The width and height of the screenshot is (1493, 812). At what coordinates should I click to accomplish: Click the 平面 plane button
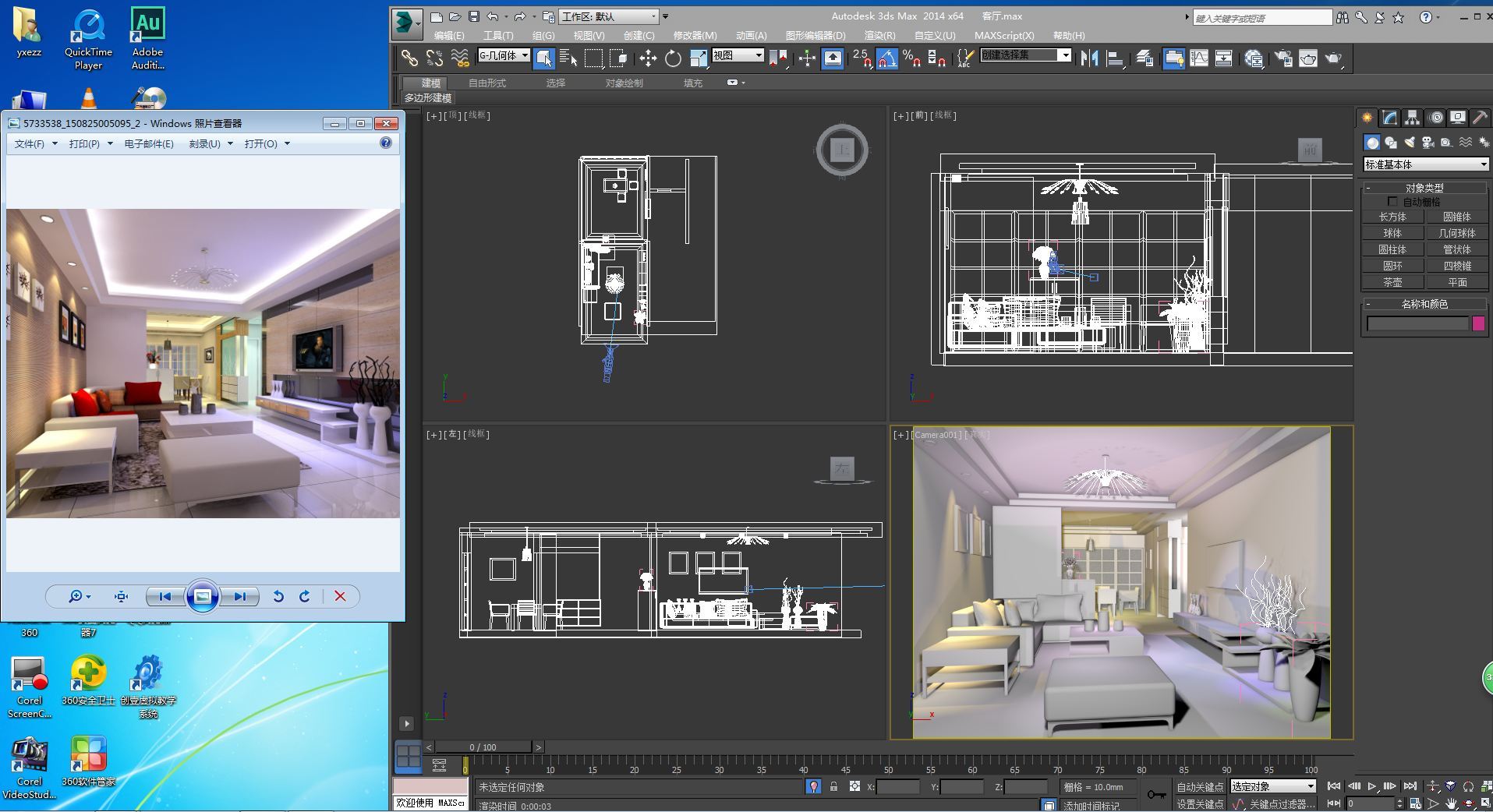(1456, 282)
